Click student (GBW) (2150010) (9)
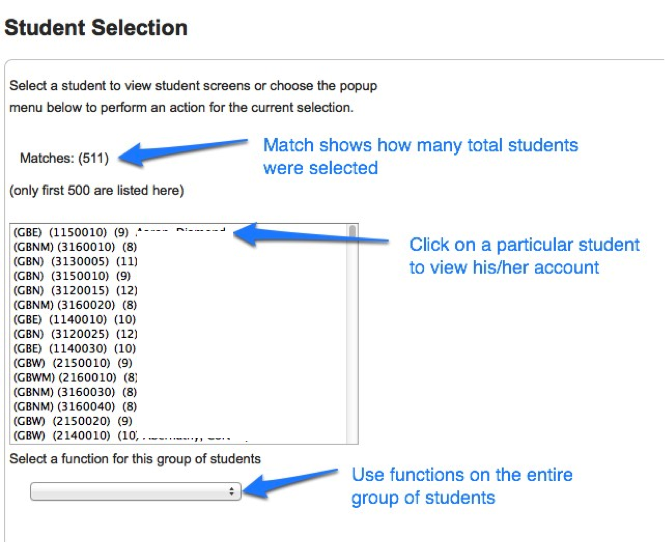The height and width of the screenshot is (543, 665). [x=75, y=363]
